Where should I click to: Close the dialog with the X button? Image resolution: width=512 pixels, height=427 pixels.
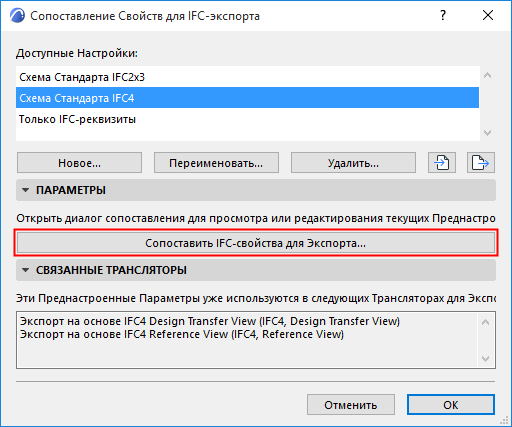(488, 15)
